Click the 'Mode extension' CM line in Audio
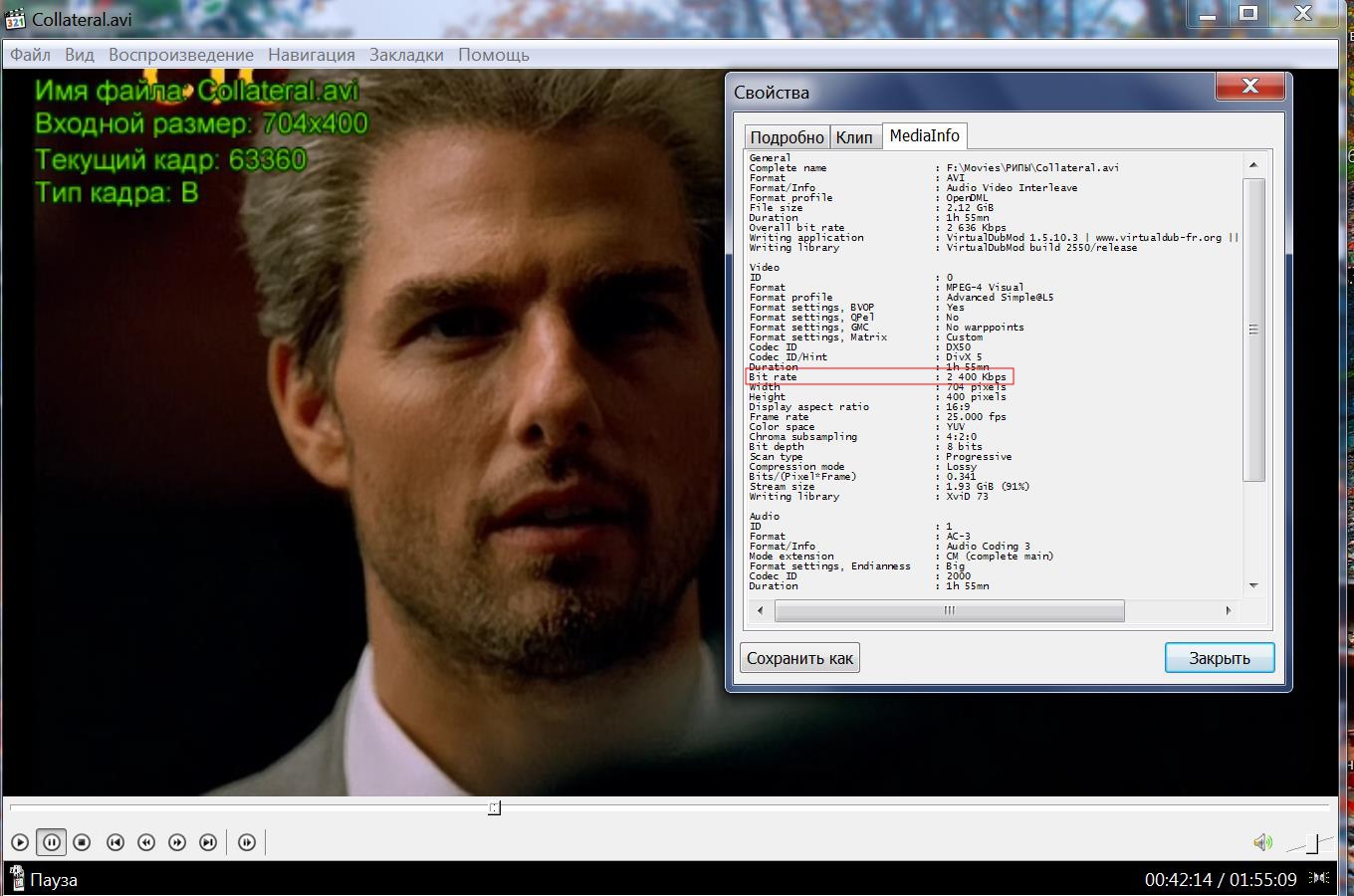Image resolution: width=1354 pixels, height=896 pixels. [901, 557]
